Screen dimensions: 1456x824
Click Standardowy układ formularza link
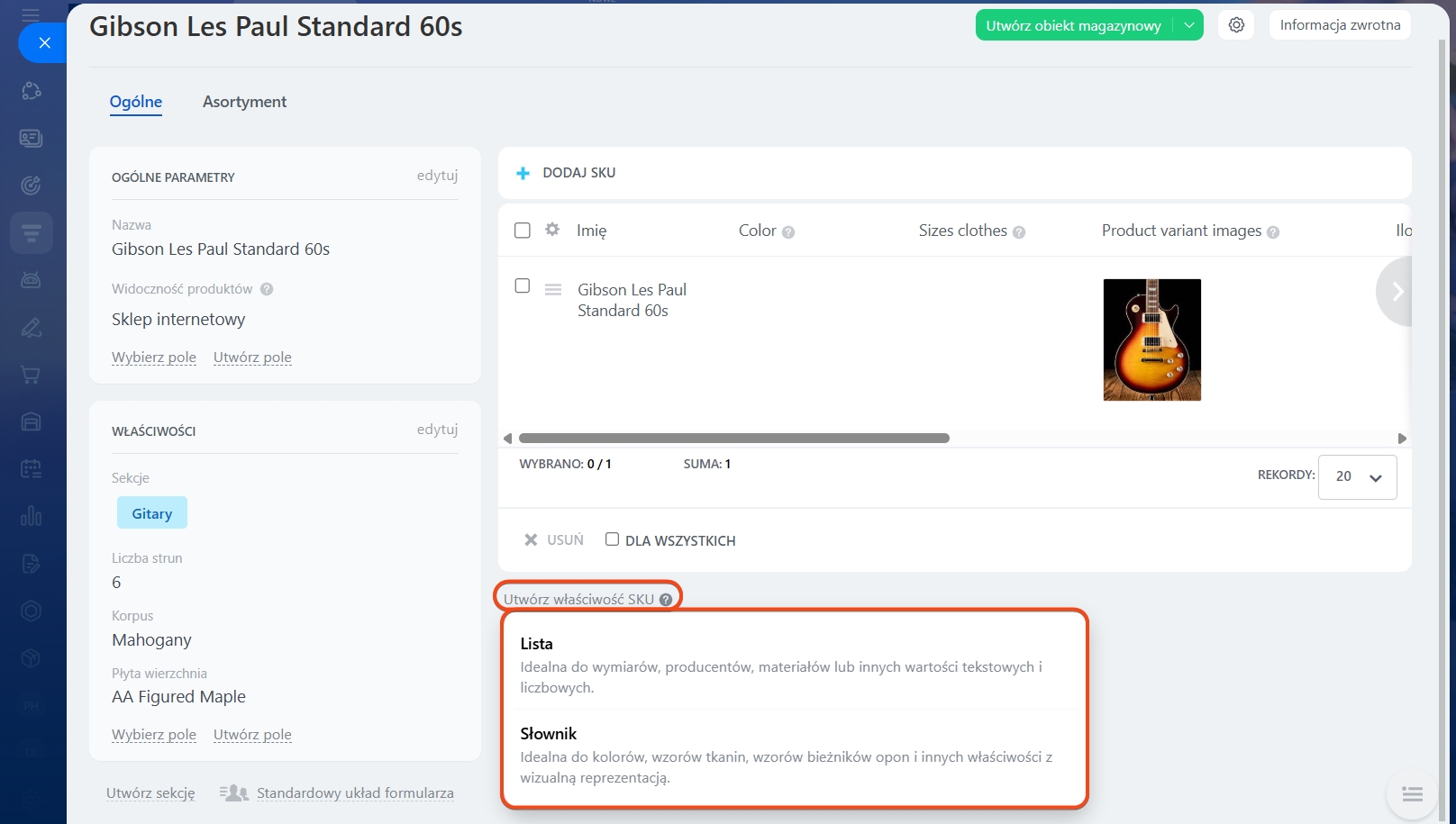coord(355,793)
